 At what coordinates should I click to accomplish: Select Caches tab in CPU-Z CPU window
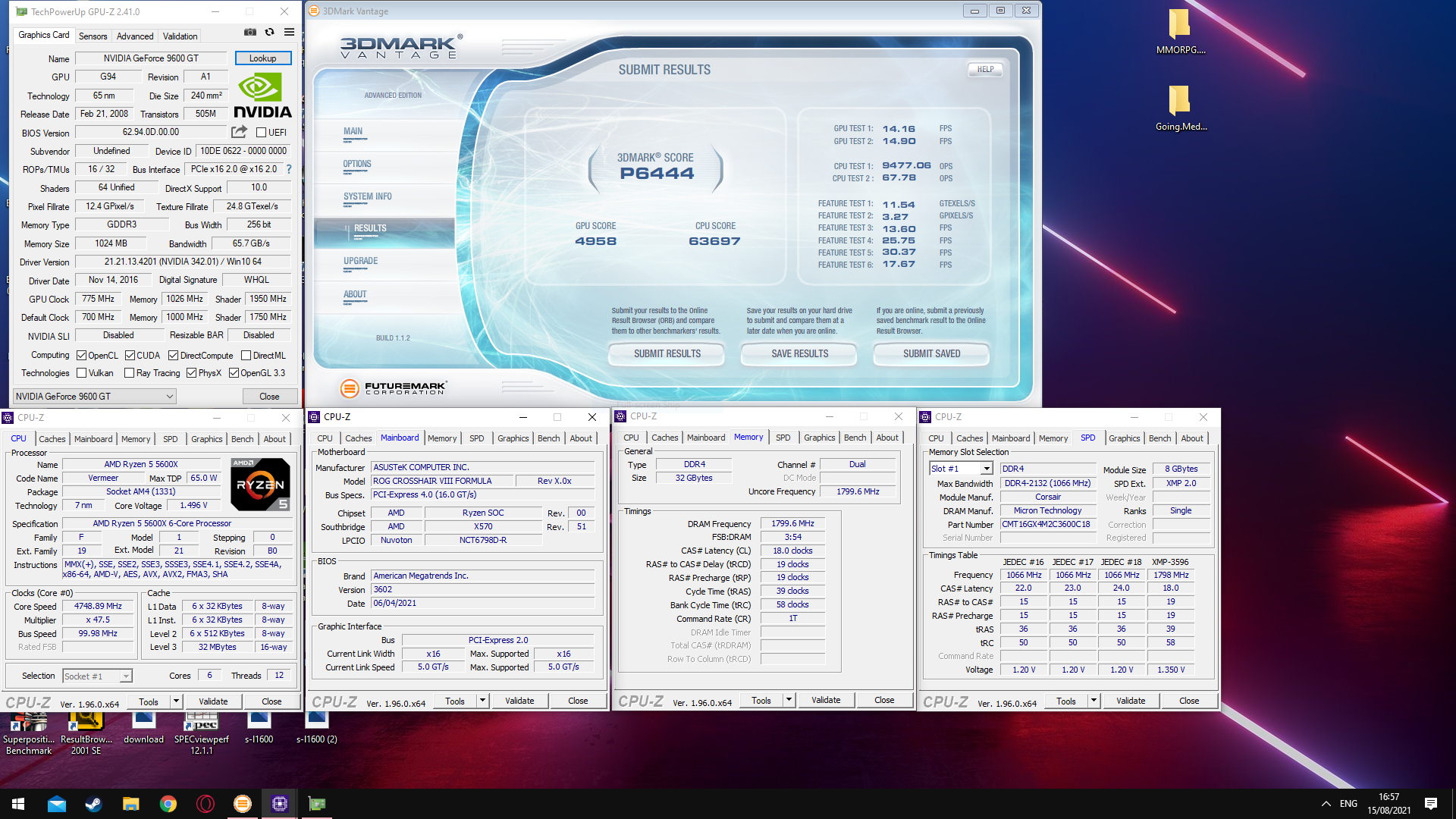52,439
